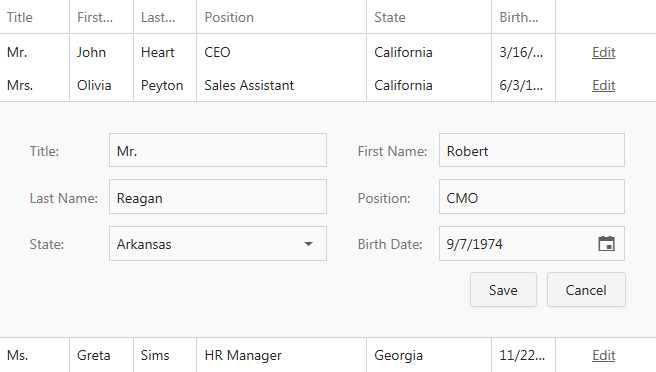656x372 pixels.
Task: Click the Birth Date text 9/7/1974
Action: [x=474, y=244]
